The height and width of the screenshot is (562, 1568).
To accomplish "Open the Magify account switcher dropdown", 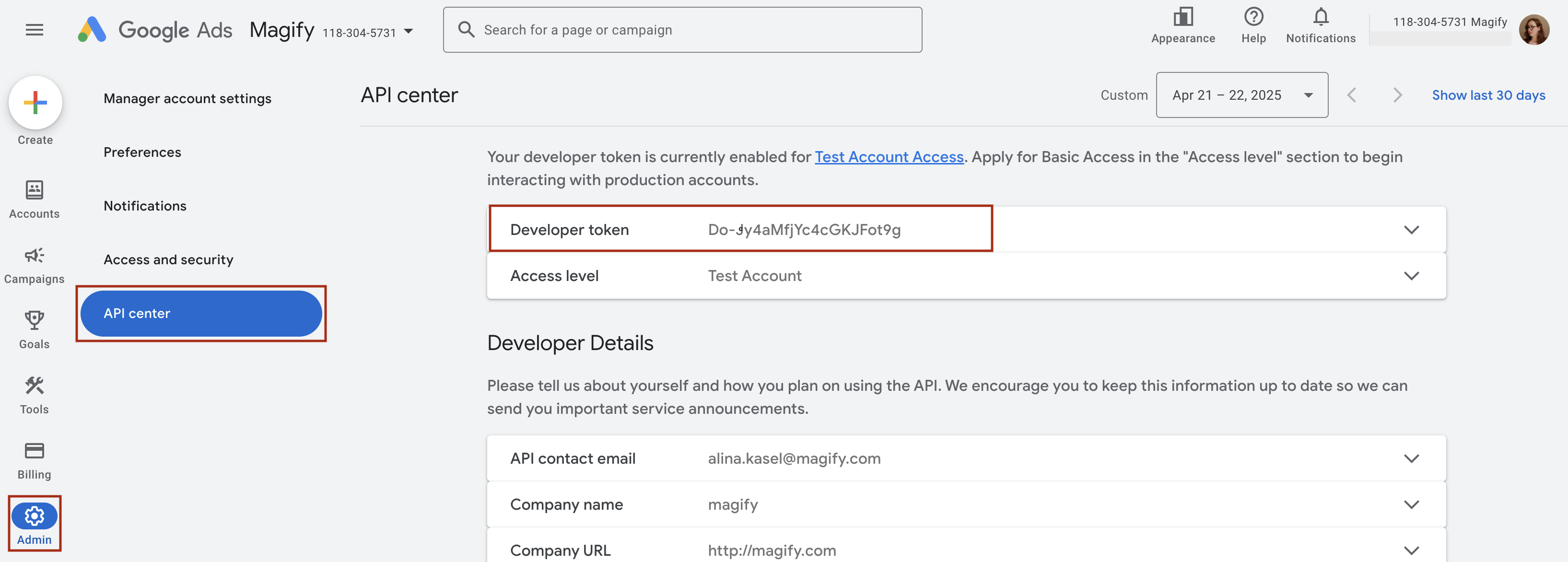I will tap(409, 31).
